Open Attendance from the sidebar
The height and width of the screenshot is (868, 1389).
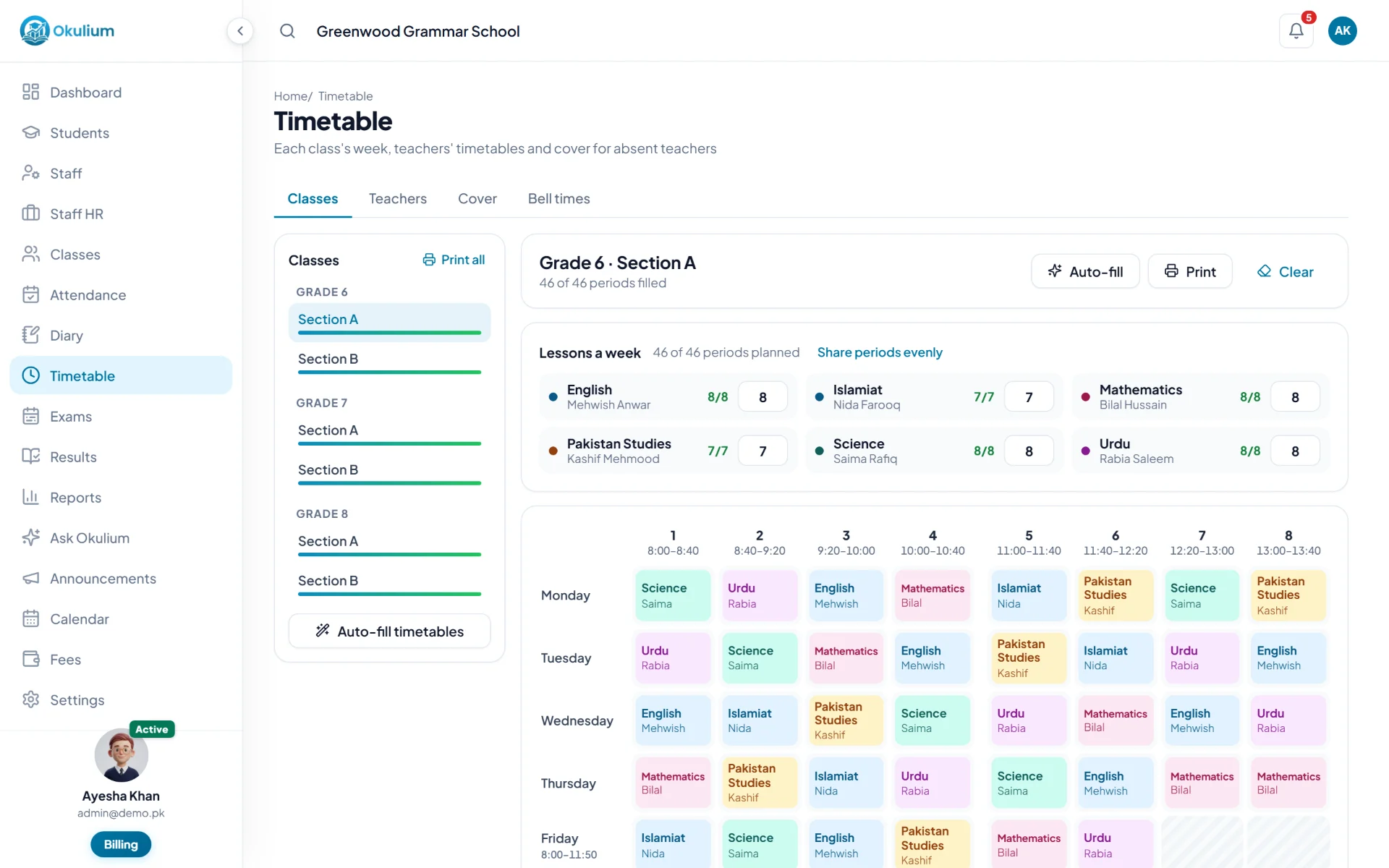(121, 295)
